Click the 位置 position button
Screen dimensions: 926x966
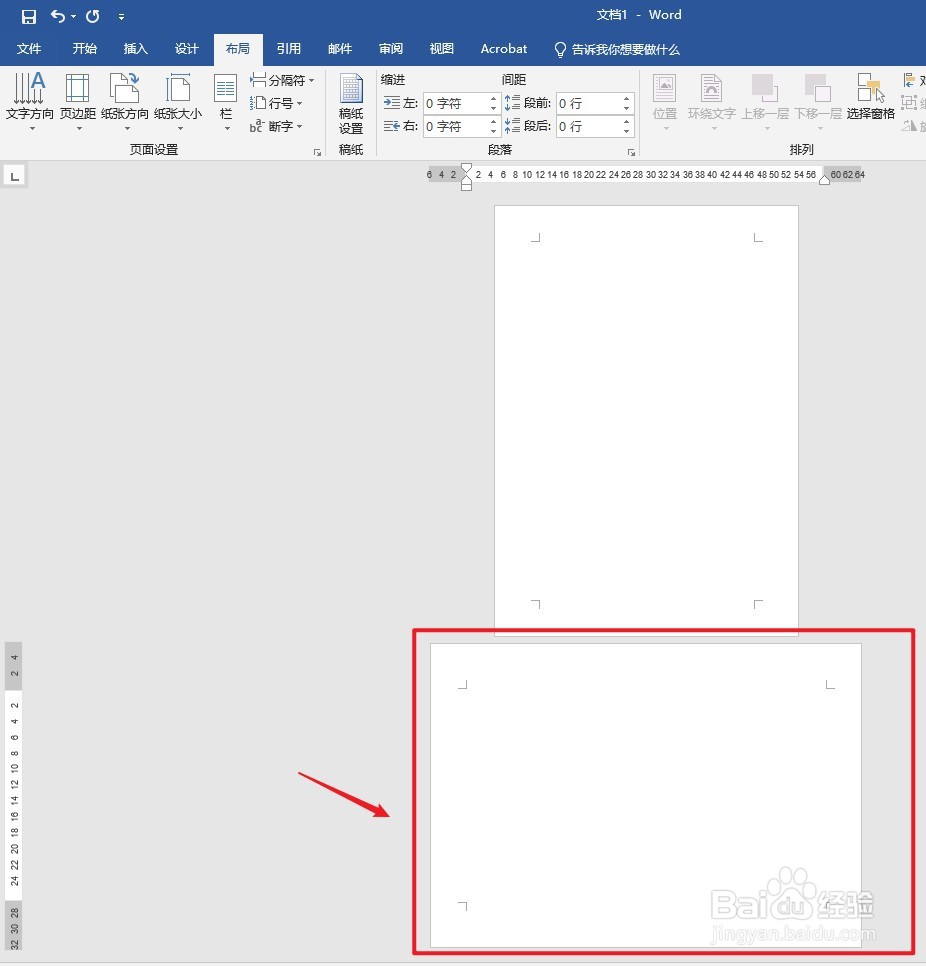pyautogui.click(x=665, y=101)
